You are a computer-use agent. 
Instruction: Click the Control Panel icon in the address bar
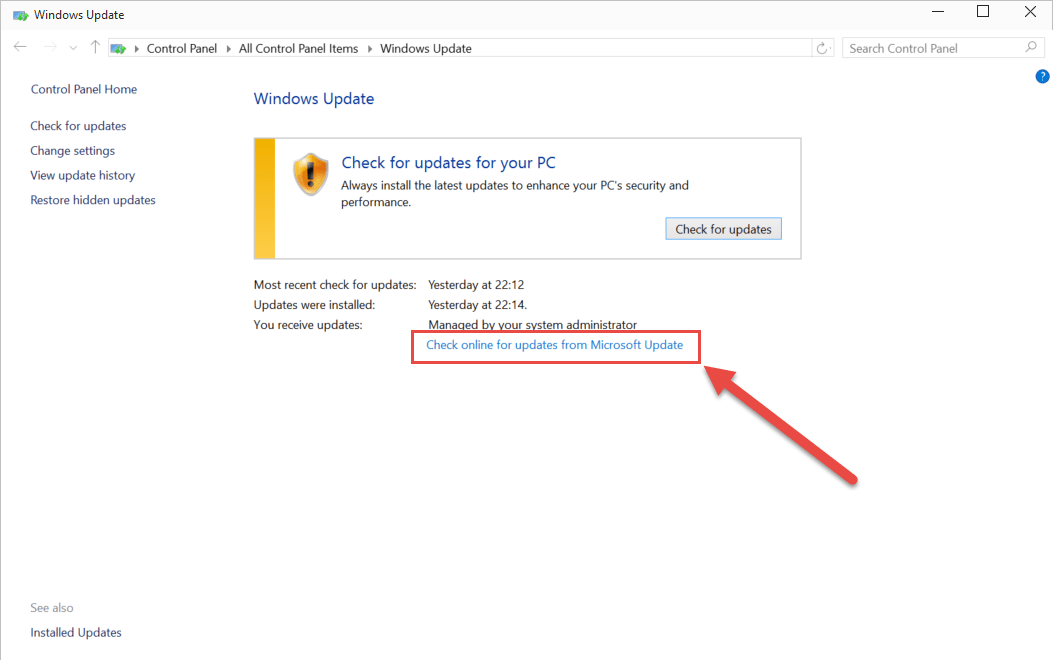pos(117,47)
